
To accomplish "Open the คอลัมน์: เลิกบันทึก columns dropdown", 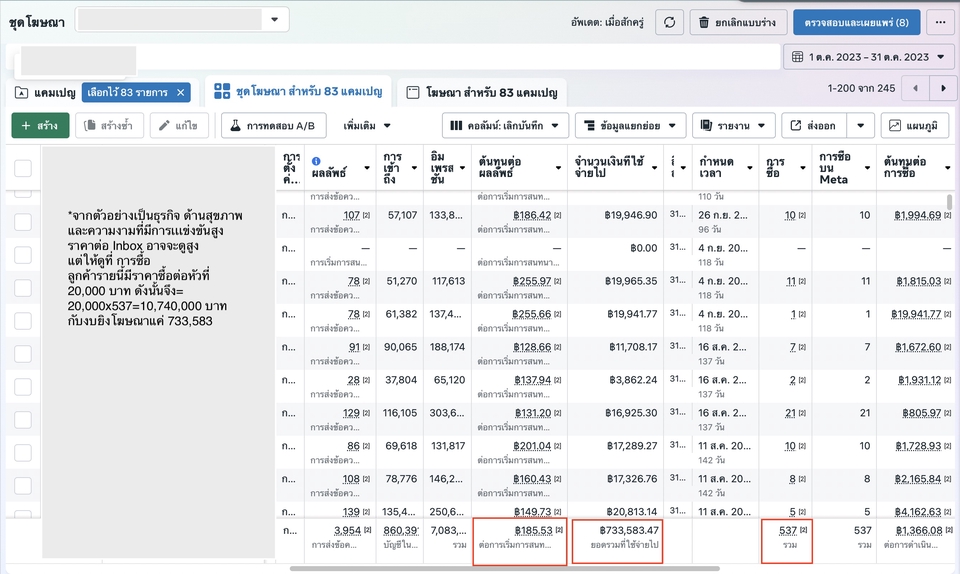I will coord(505,125).
